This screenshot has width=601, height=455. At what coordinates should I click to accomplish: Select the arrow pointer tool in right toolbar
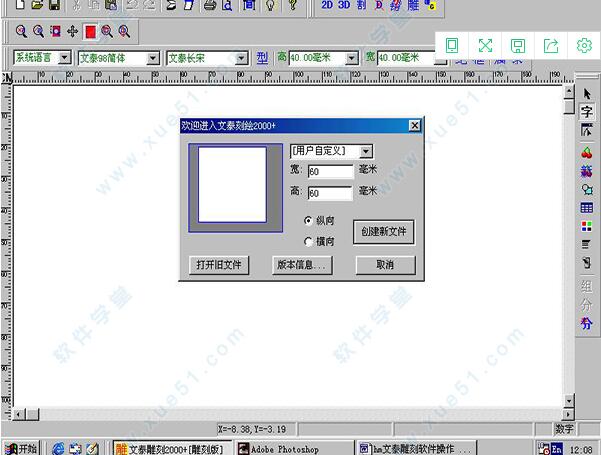pyautogui.click(x=587, y=94)
